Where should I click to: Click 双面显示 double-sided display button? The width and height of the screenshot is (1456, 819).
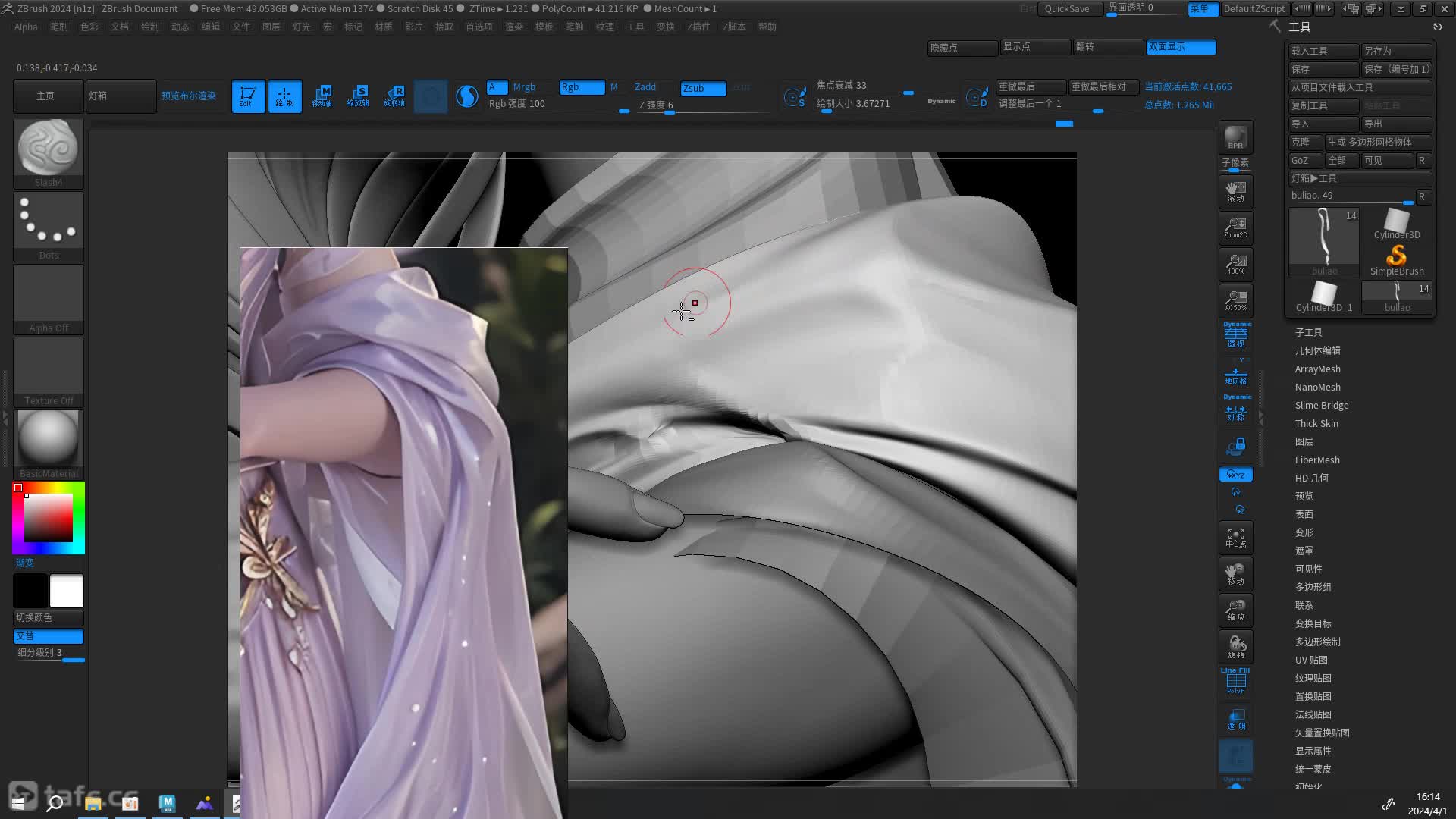tap(1181, 47)
